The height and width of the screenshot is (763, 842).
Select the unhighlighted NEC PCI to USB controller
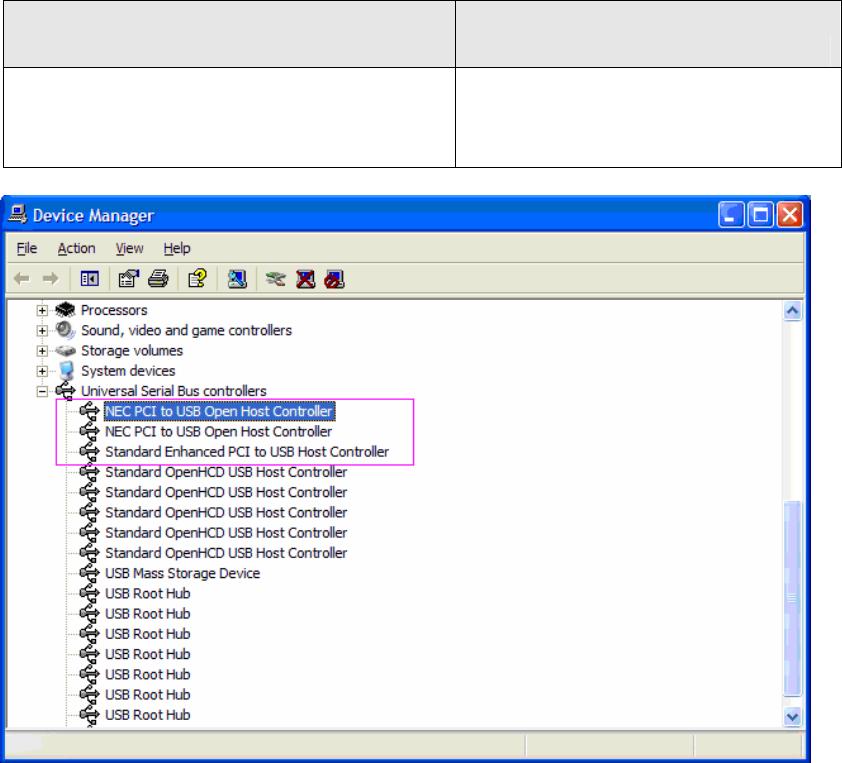(219, 432)
